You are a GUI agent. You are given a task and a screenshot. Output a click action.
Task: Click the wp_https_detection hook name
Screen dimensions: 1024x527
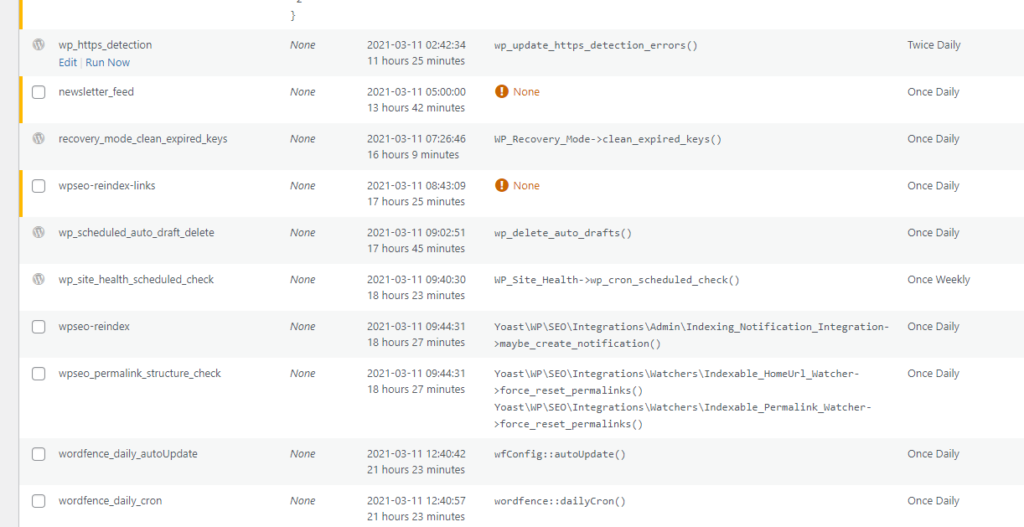pyautogui.click(x=105, y=45)
